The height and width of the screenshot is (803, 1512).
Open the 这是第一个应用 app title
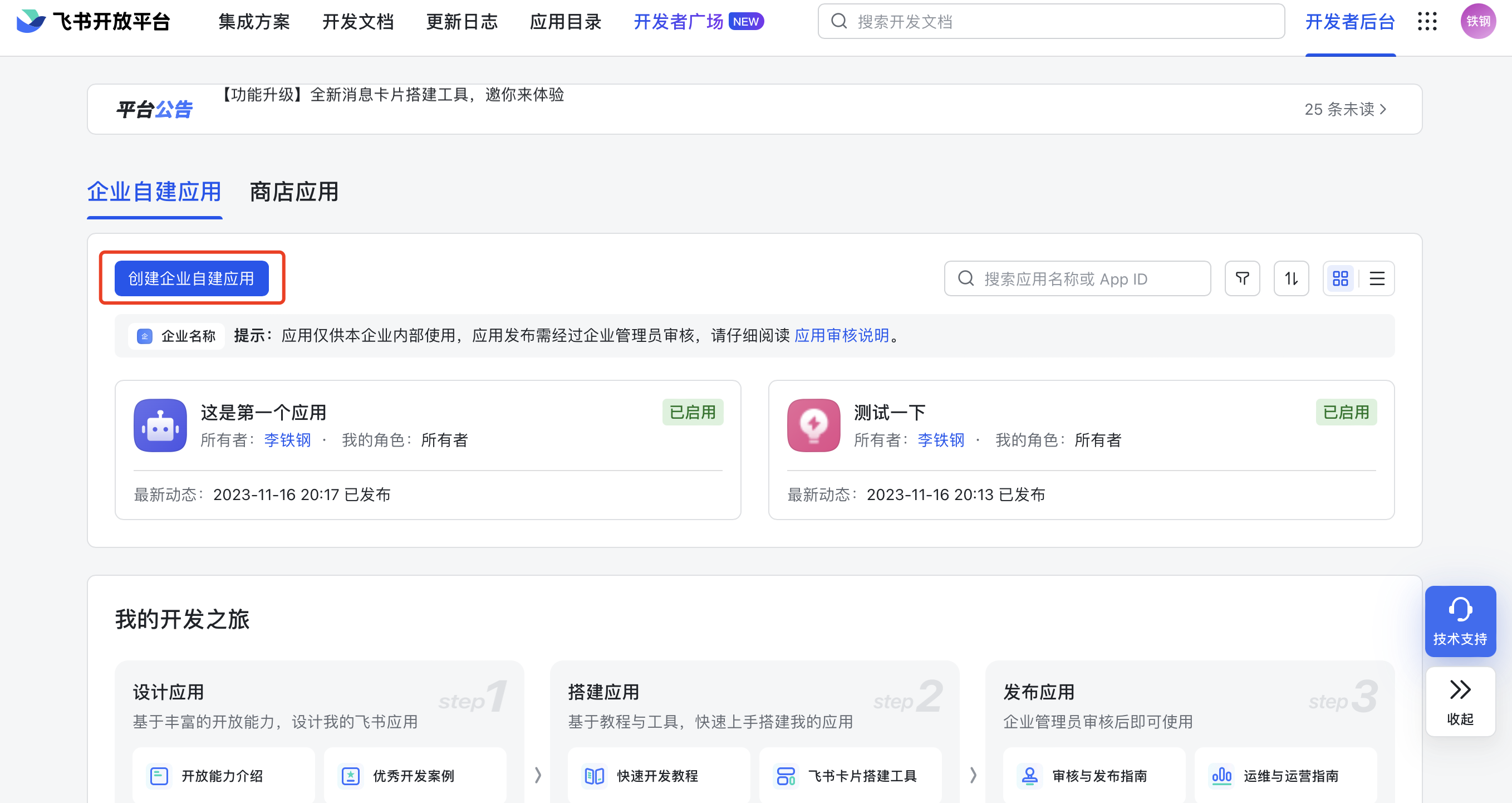(263, 413)
